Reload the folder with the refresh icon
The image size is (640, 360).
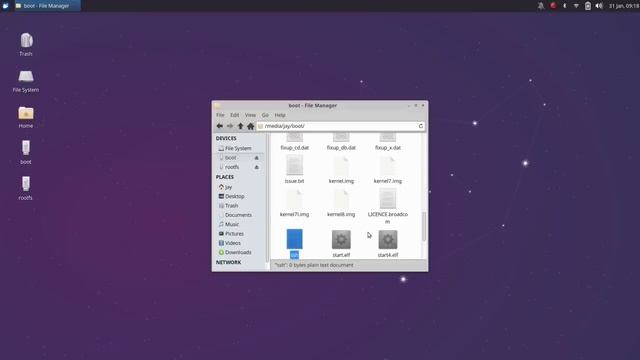coord(420,126)
